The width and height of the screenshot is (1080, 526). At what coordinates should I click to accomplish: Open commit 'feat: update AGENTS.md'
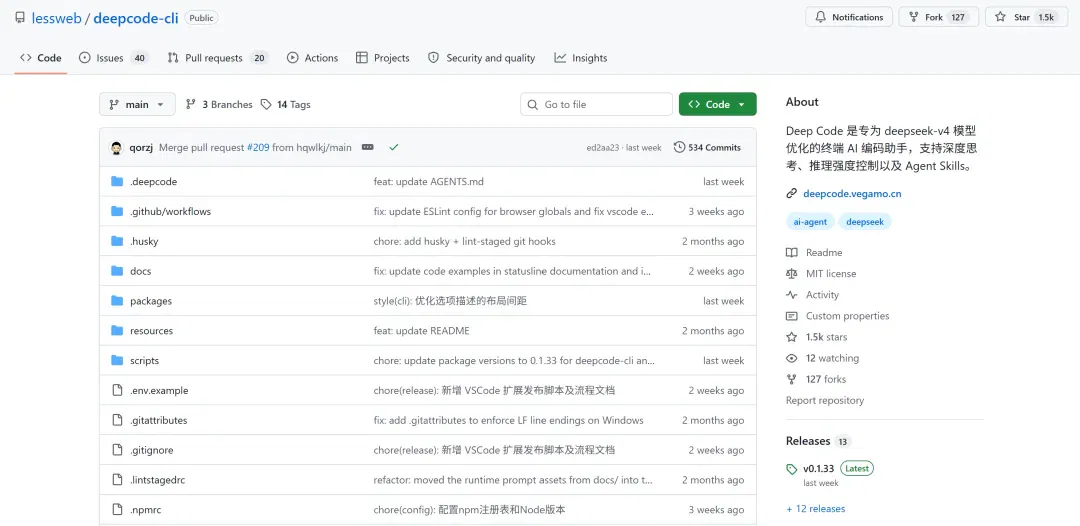click(428, 182)
